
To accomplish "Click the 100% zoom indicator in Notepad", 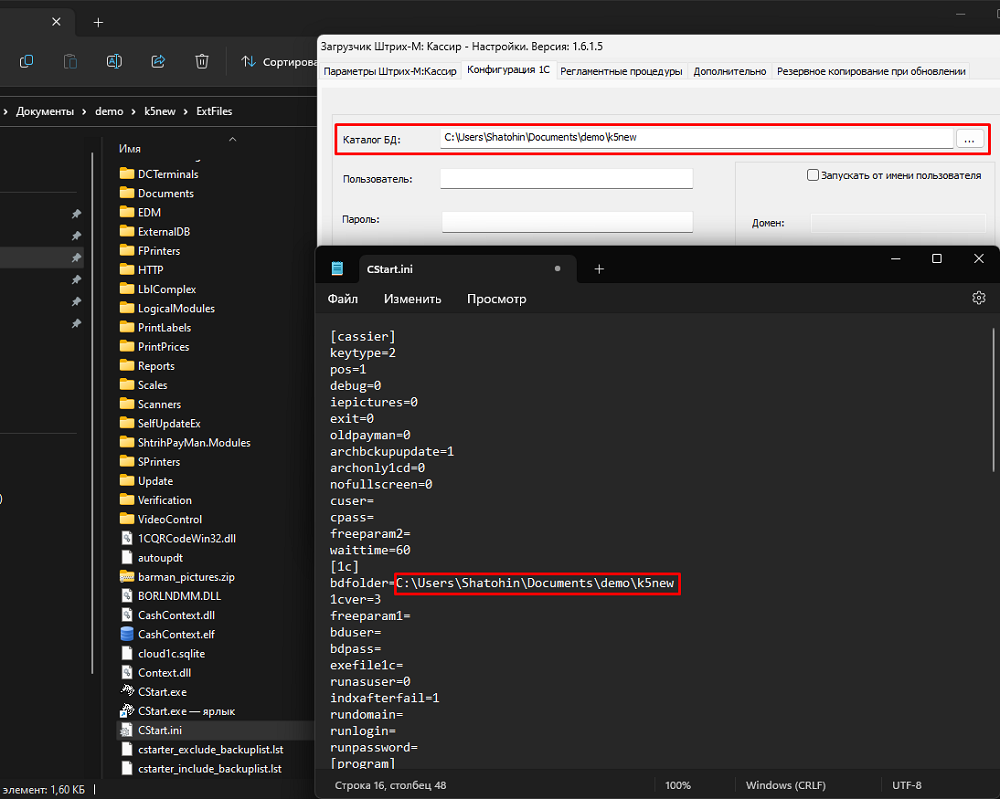I will [677, 786].
